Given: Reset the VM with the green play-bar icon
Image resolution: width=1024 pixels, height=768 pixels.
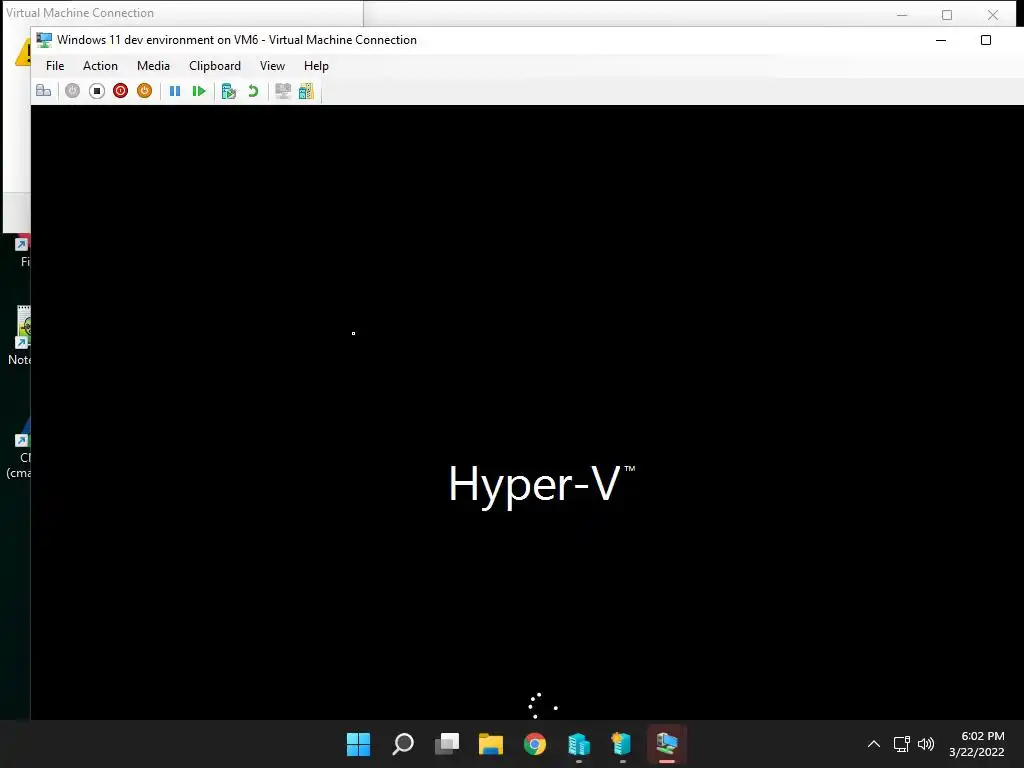Looking at the screenshot, I should pyautogui.click(x=199, y=91).
